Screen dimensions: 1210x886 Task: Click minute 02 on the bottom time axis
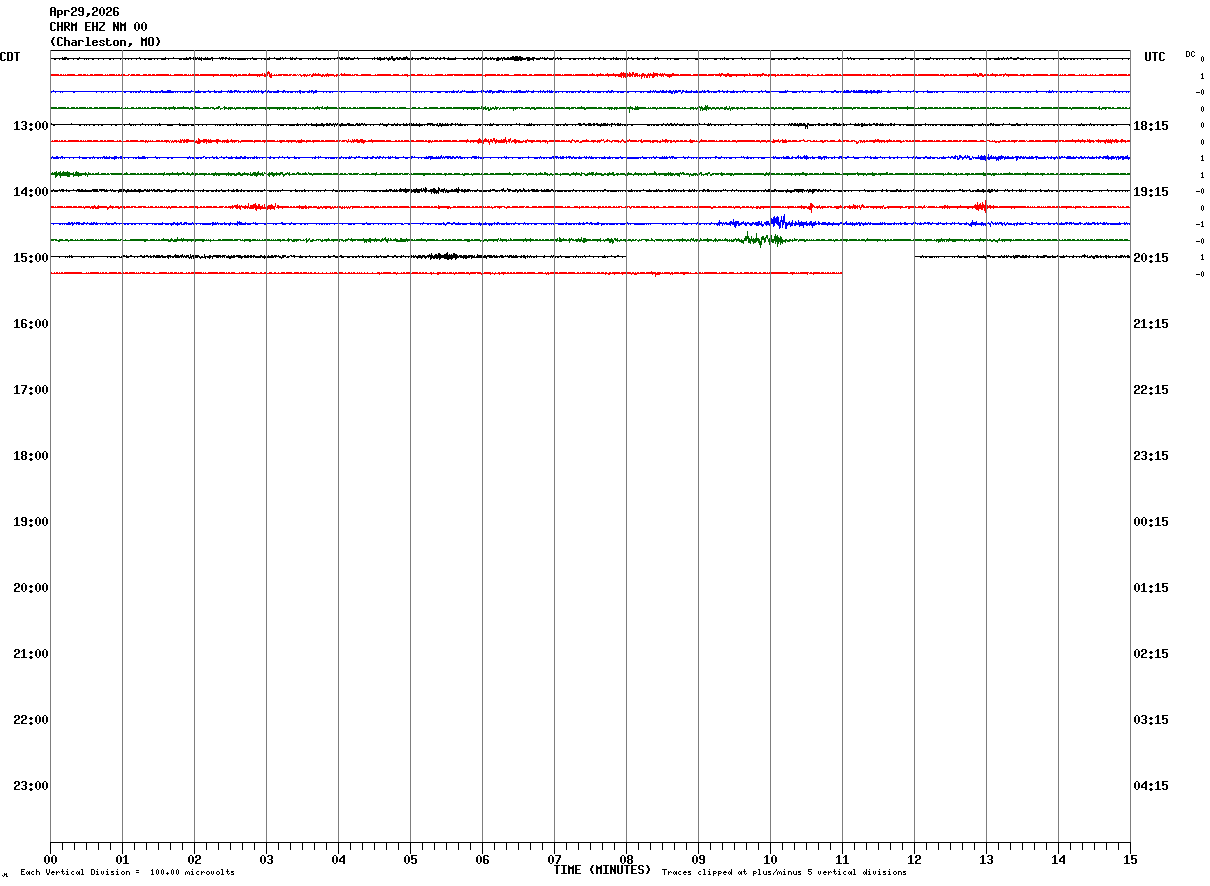[x=194, y=859]
